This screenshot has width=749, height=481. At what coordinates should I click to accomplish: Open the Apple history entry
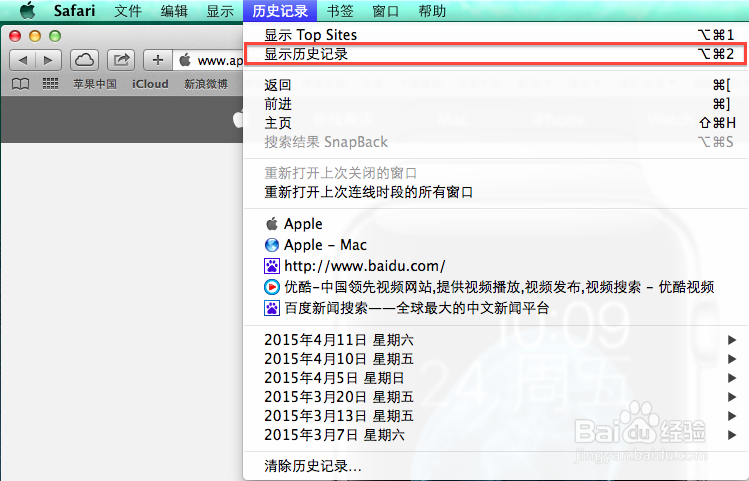click(495, 224)
